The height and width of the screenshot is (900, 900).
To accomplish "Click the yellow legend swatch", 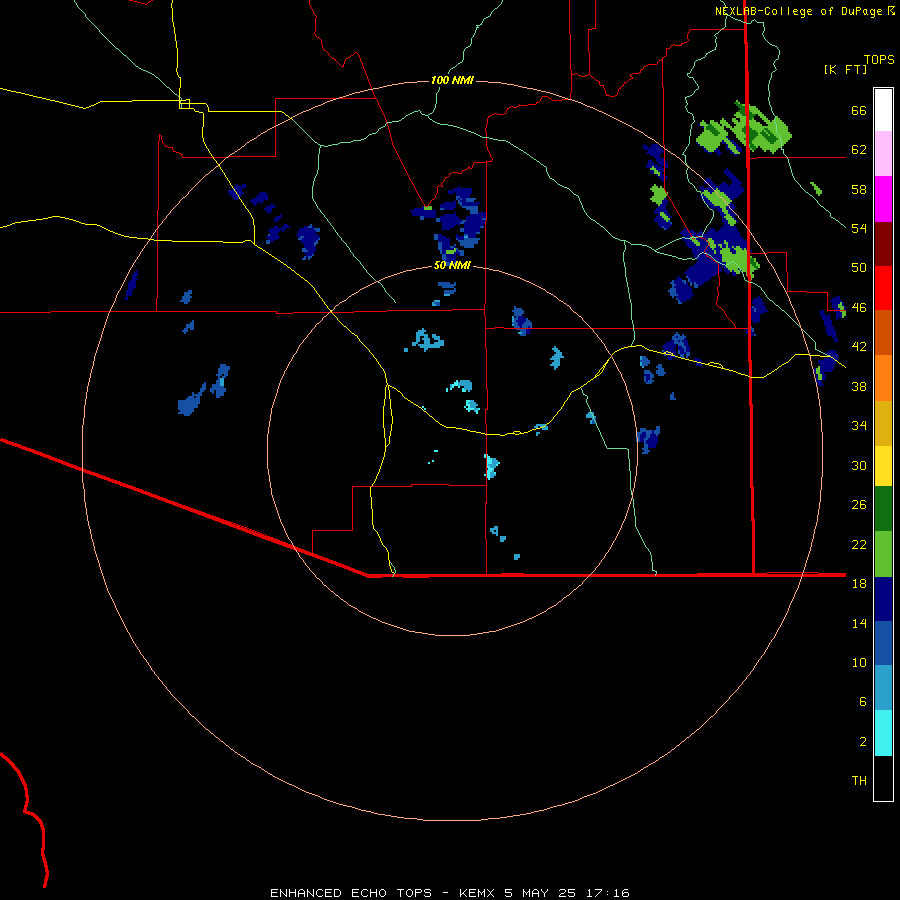I will click(883, 467).
